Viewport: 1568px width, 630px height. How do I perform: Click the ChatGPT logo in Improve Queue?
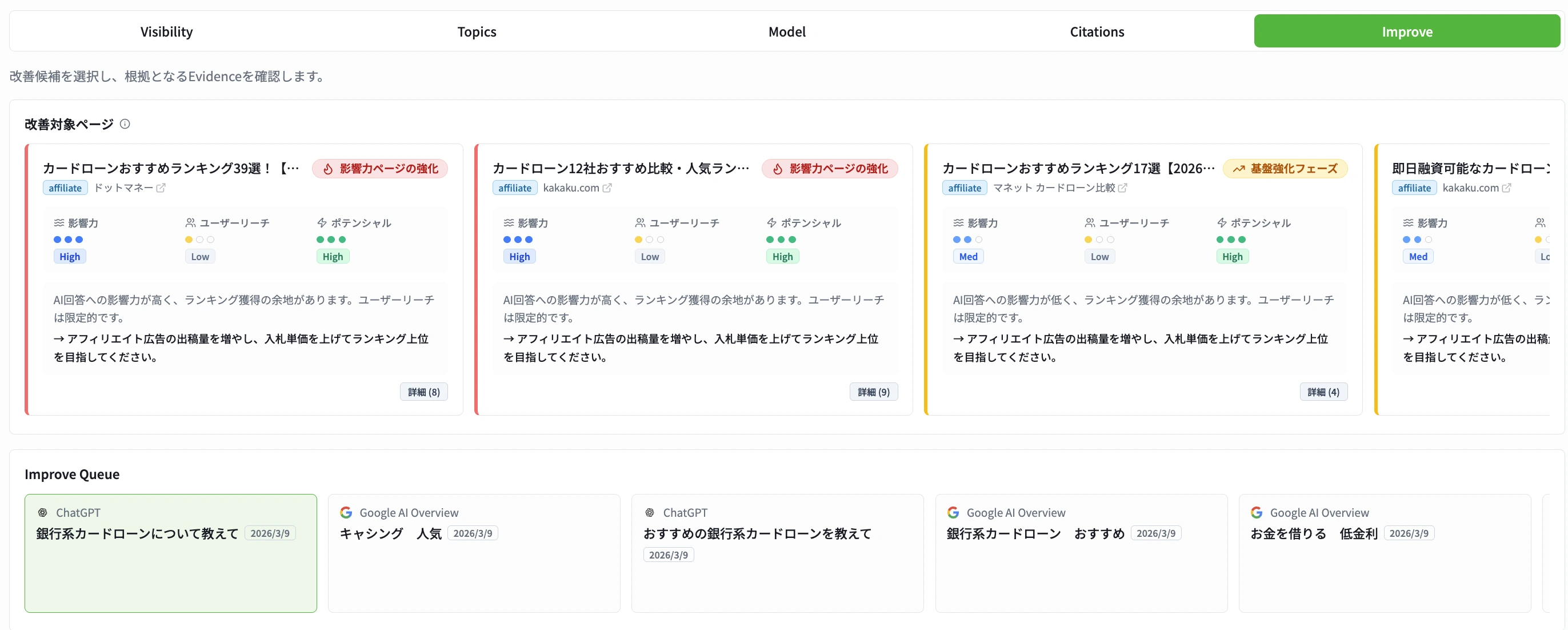(x=43, y=512)
